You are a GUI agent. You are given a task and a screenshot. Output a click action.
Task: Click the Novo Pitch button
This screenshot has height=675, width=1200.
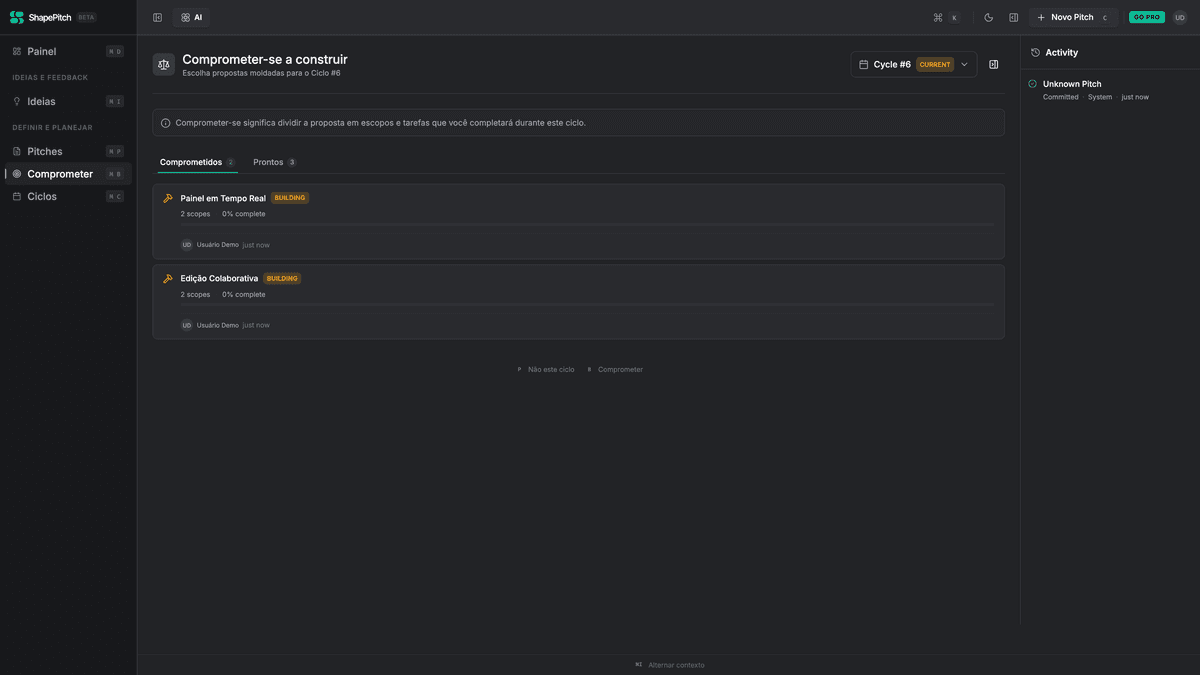(x=1066, y=17)
